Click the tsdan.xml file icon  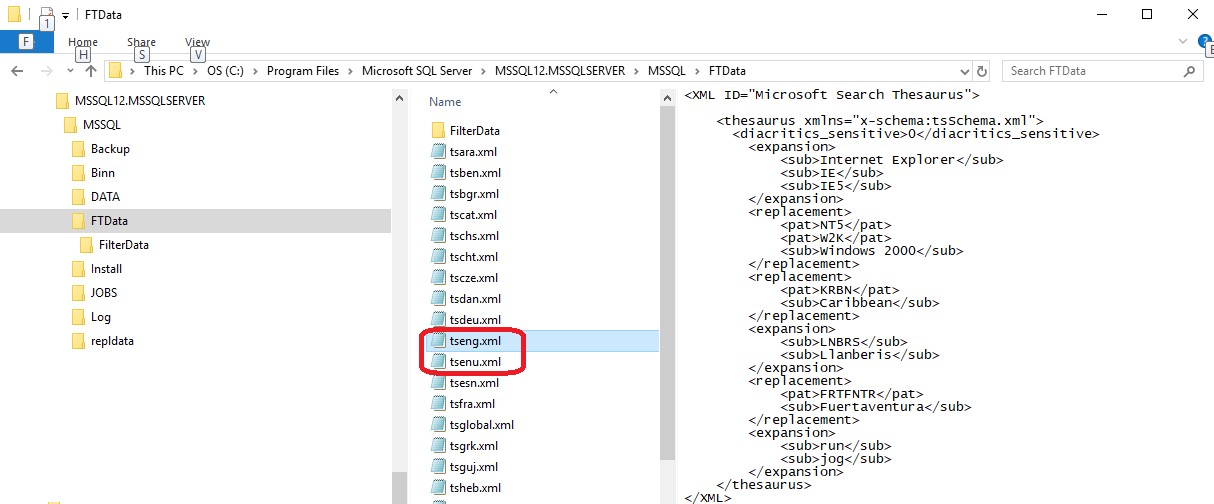(438, 299)
